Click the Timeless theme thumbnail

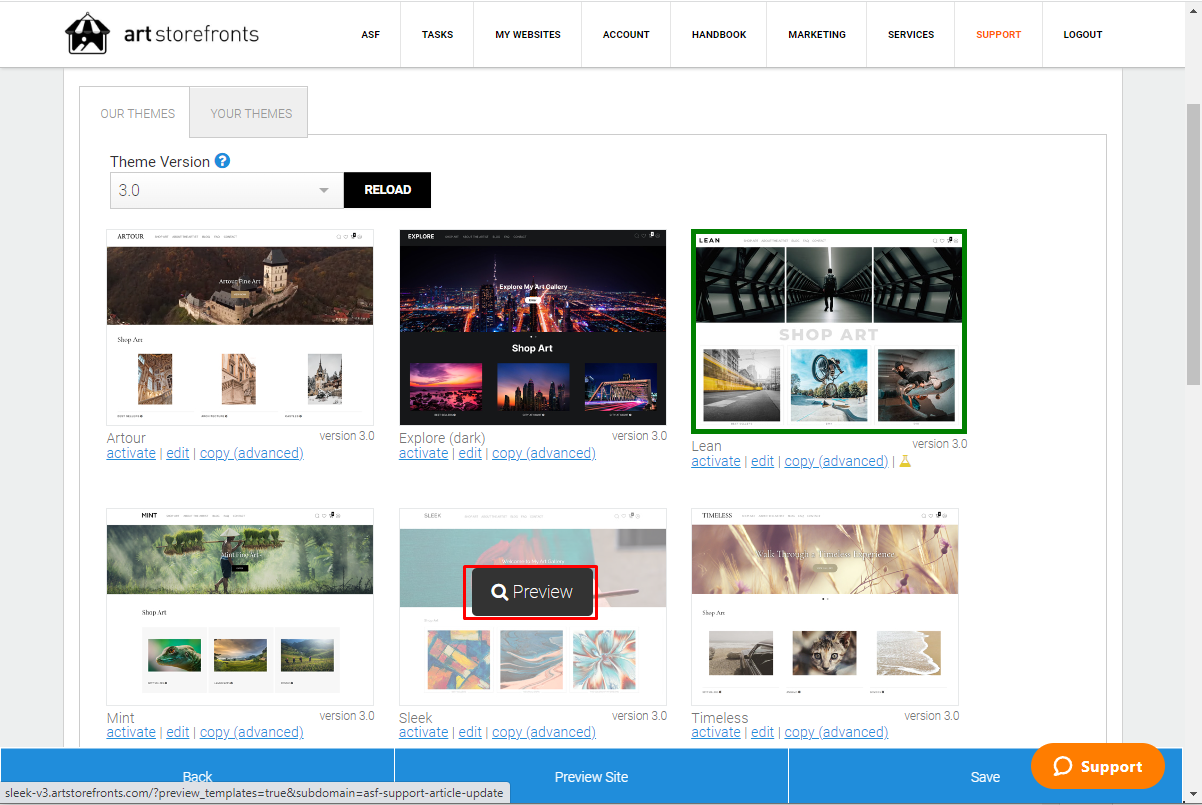coord(825,607)
